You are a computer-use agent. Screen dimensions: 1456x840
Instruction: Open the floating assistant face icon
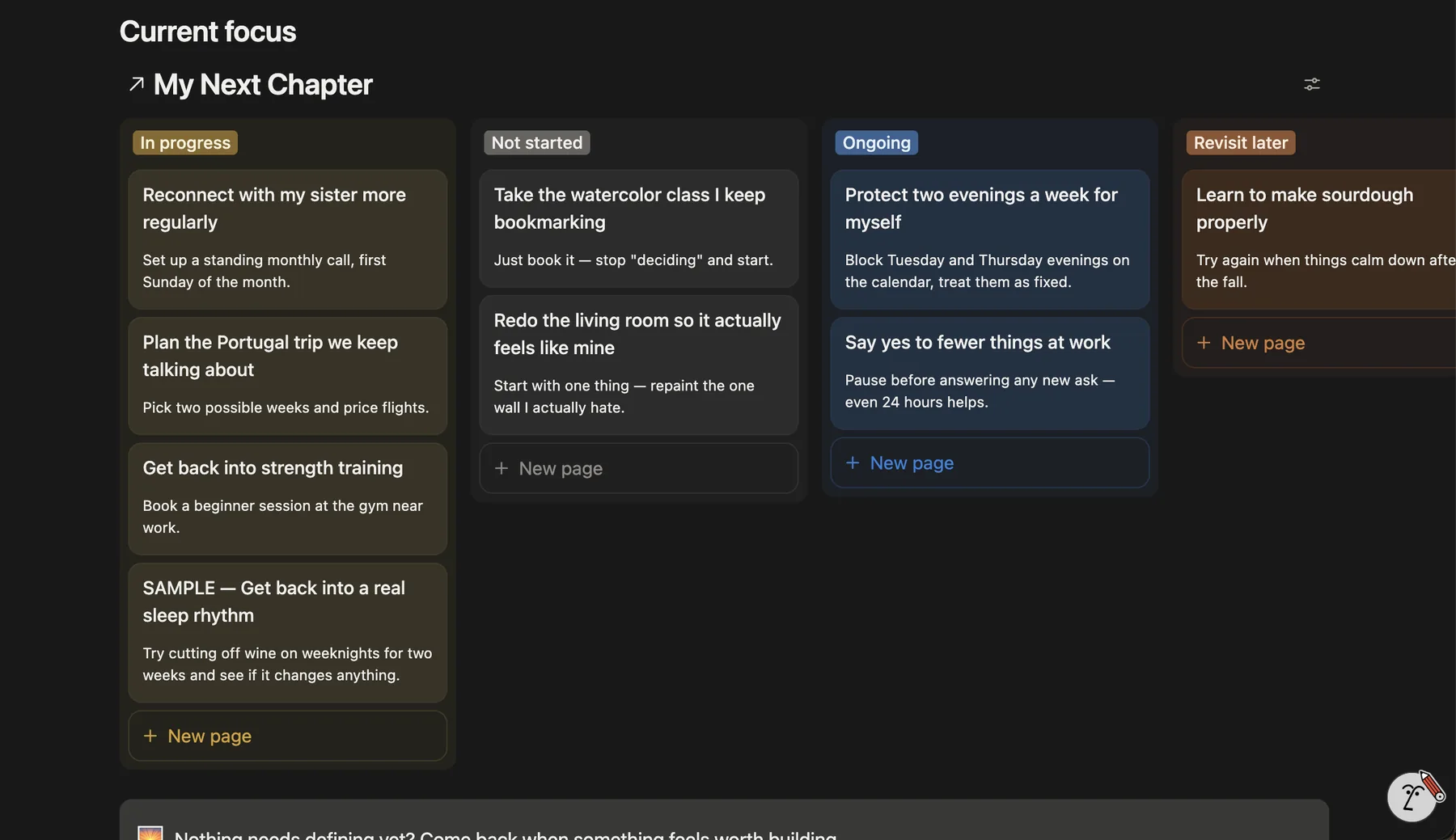coord(1412,796)
